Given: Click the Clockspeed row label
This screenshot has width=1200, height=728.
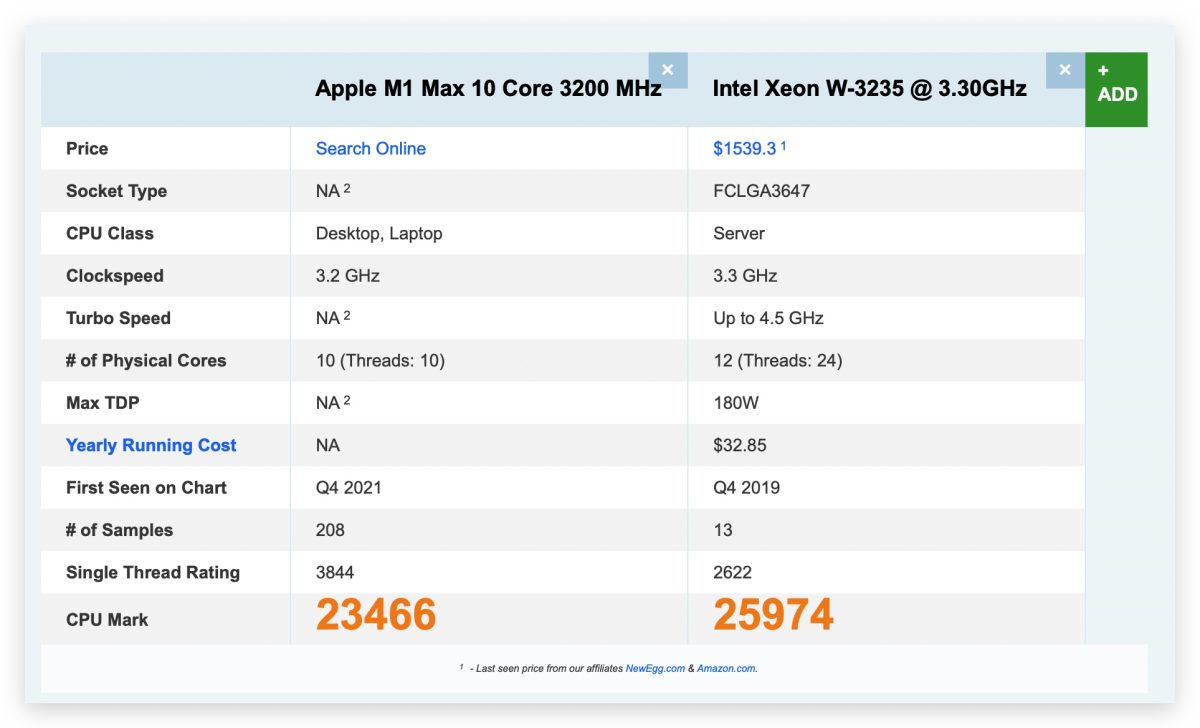Looking at the screenshot, I should point(115,275).
